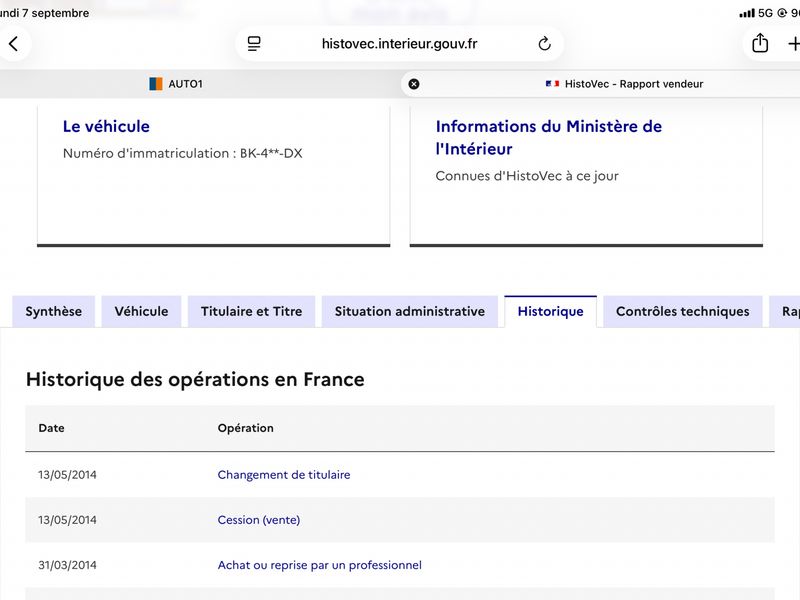This screenshot has width=800, height=600.
Task: Select the Historique tab
Action: (551, 311)
